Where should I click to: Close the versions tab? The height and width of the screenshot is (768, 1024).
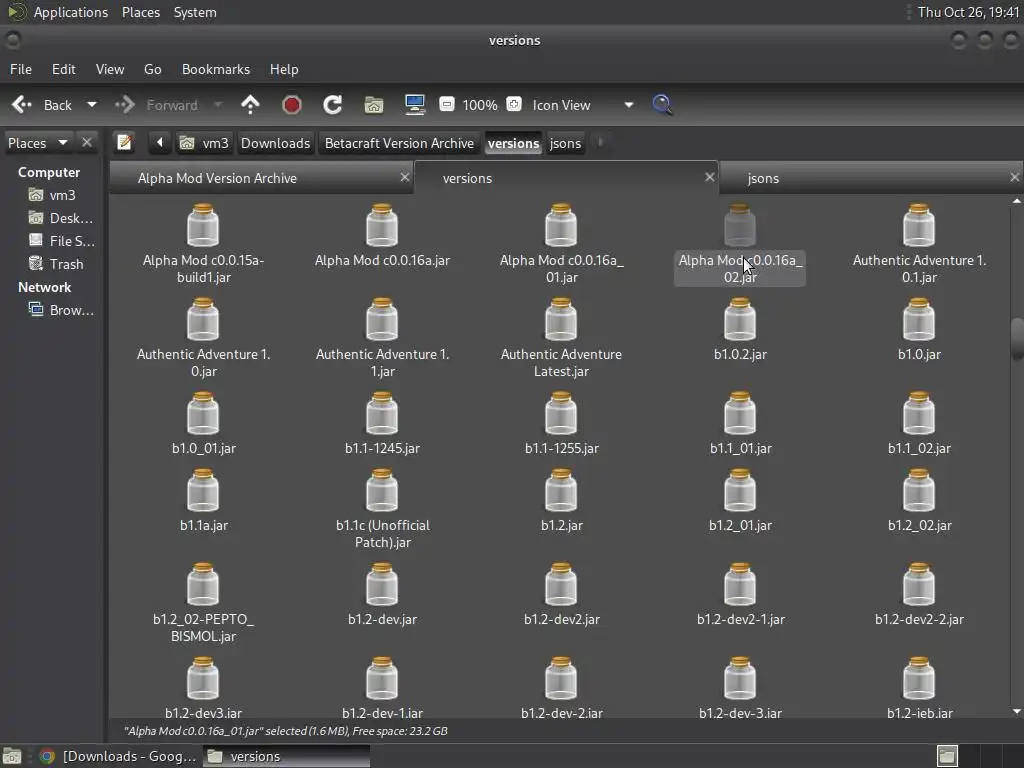pyautogui.click(x=710, y=177)
